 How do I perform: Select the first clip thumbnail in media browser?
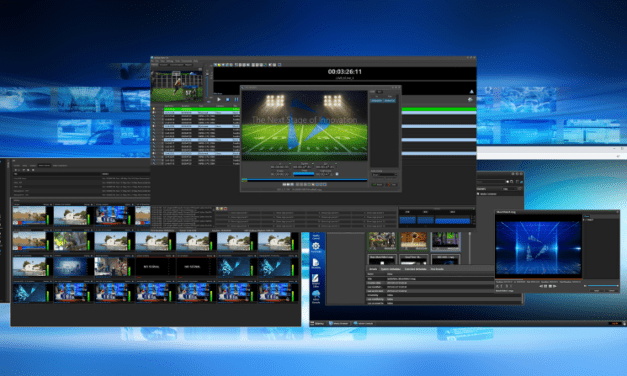point(382,241)
